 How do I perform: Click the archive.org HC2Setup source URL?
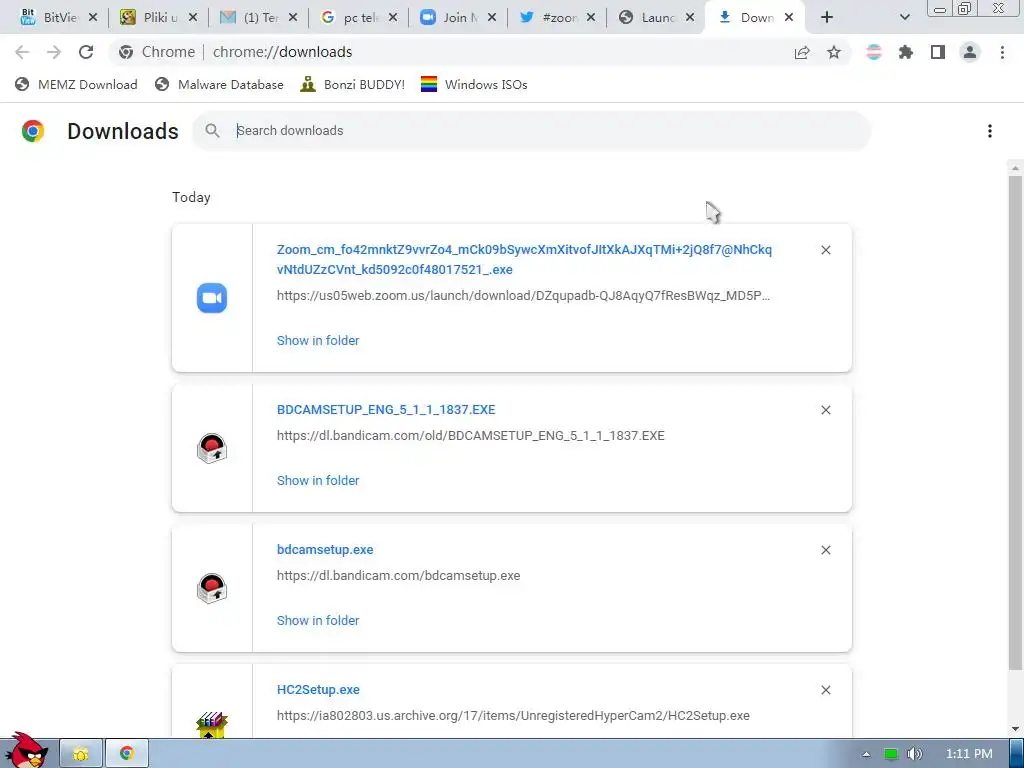coord(513,716)
